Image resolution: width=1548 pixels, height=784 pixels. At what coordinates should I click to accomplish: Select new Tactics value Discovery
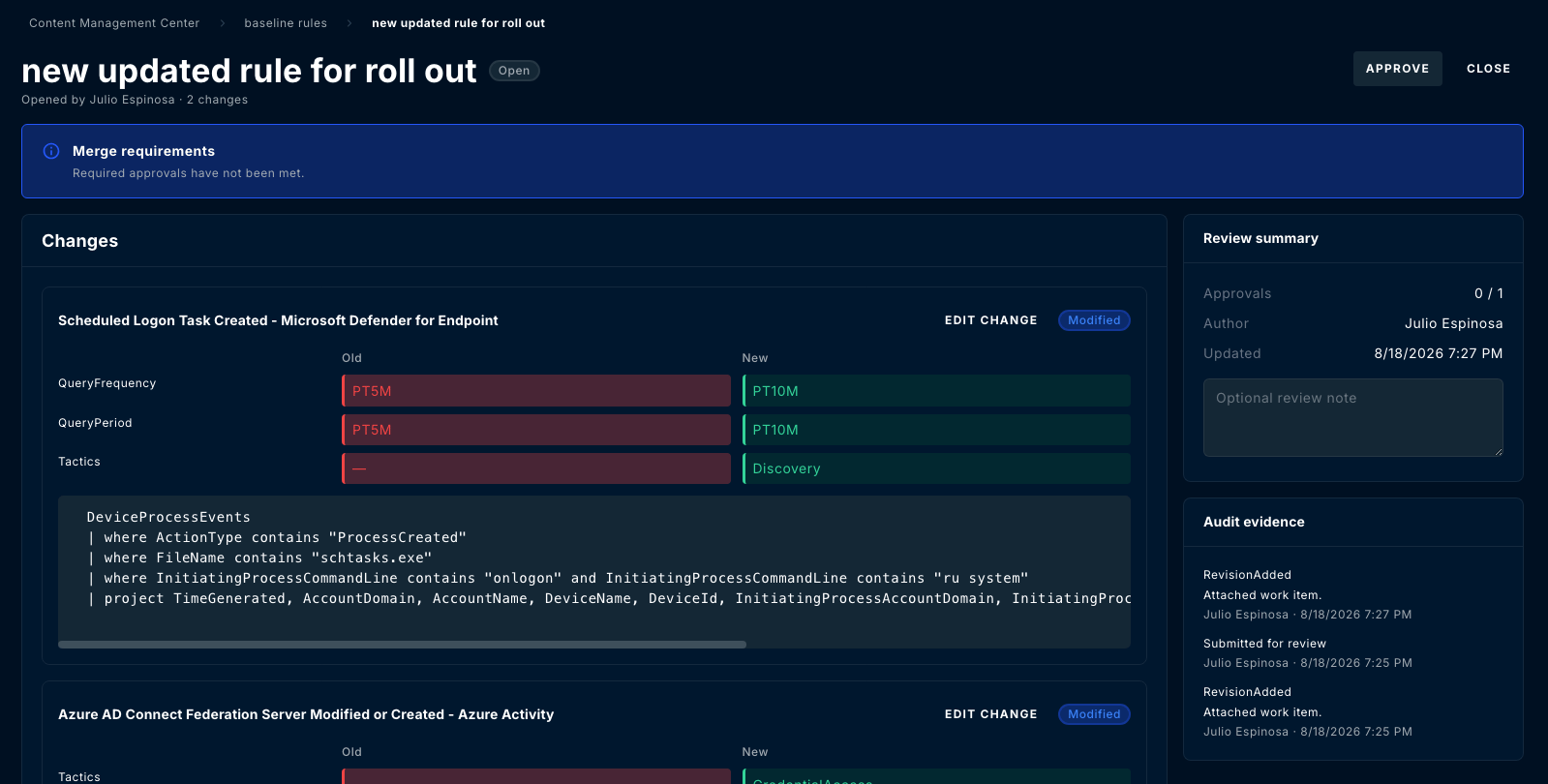[936, 468]
